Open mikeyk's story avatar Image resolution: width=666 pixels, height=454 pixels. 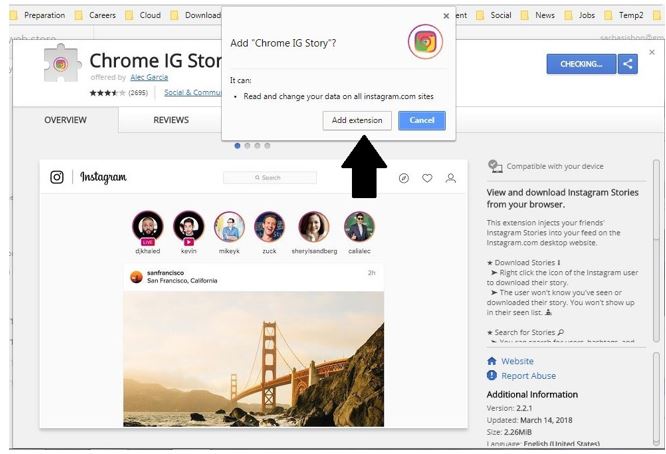229,227
